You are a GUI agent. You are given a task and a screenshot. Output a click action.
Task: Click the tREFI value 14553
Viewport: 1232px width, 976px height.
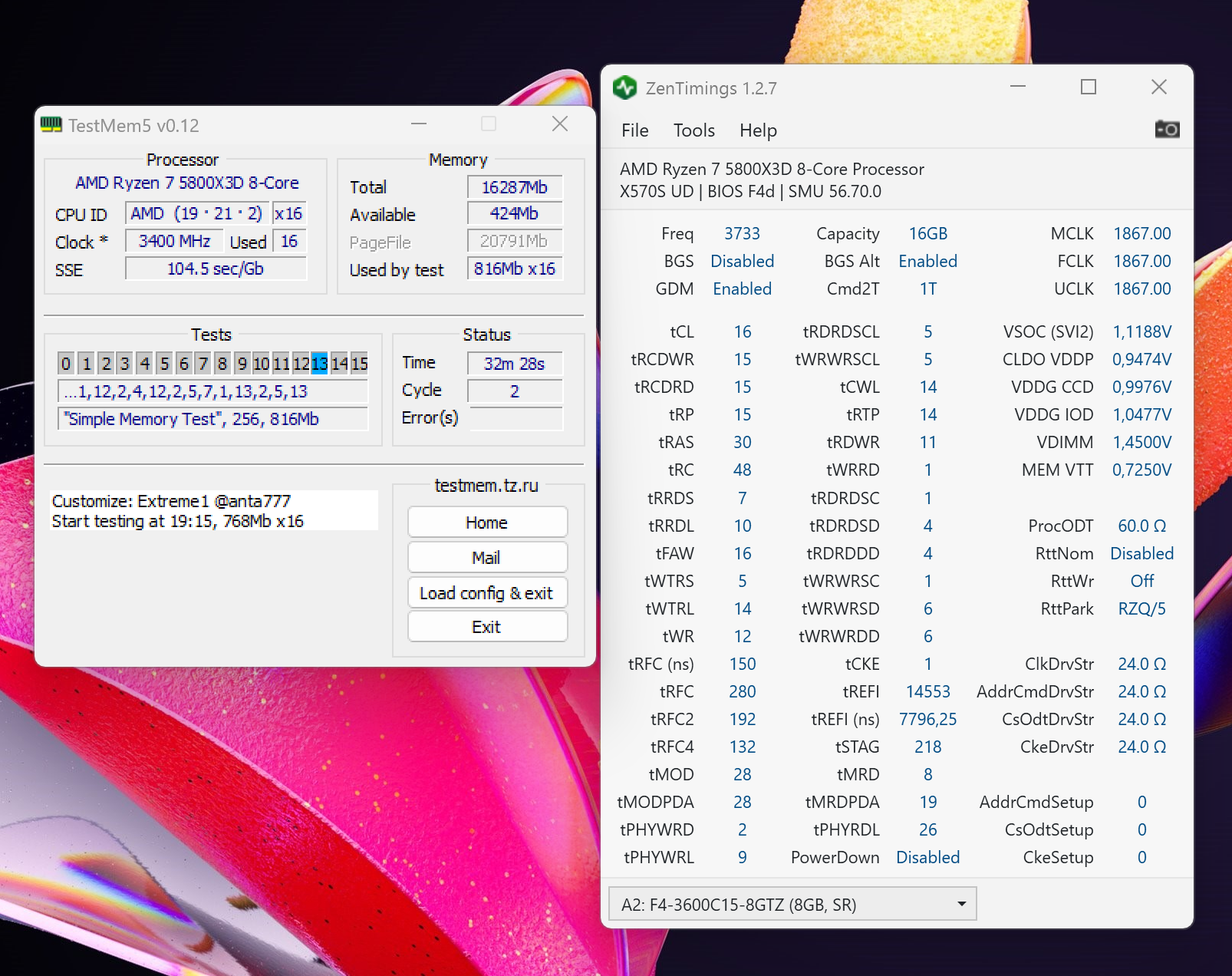[928, 691]
